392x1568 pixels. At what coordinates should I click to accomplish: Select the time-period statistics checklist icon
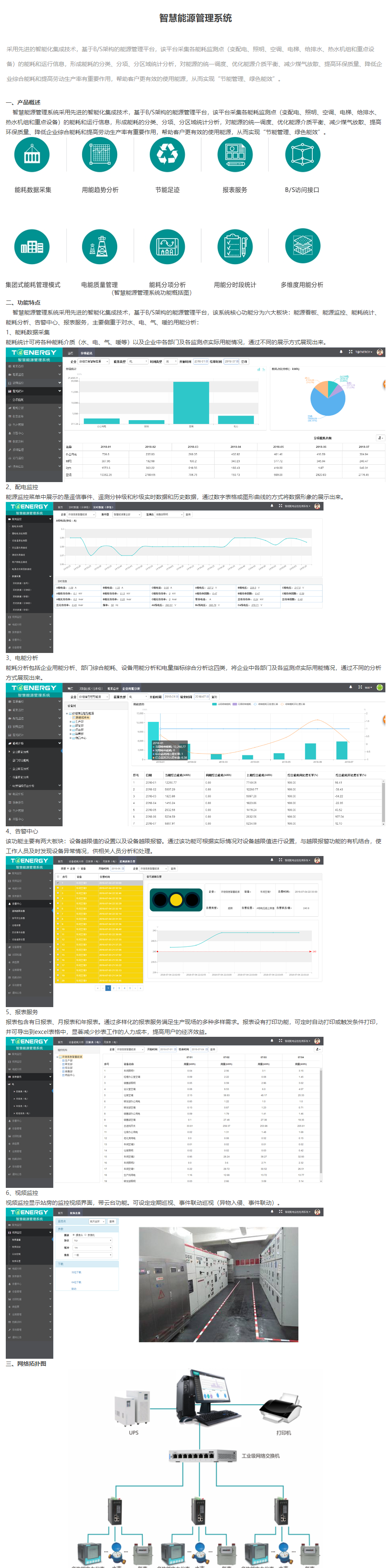click(234, 246)
